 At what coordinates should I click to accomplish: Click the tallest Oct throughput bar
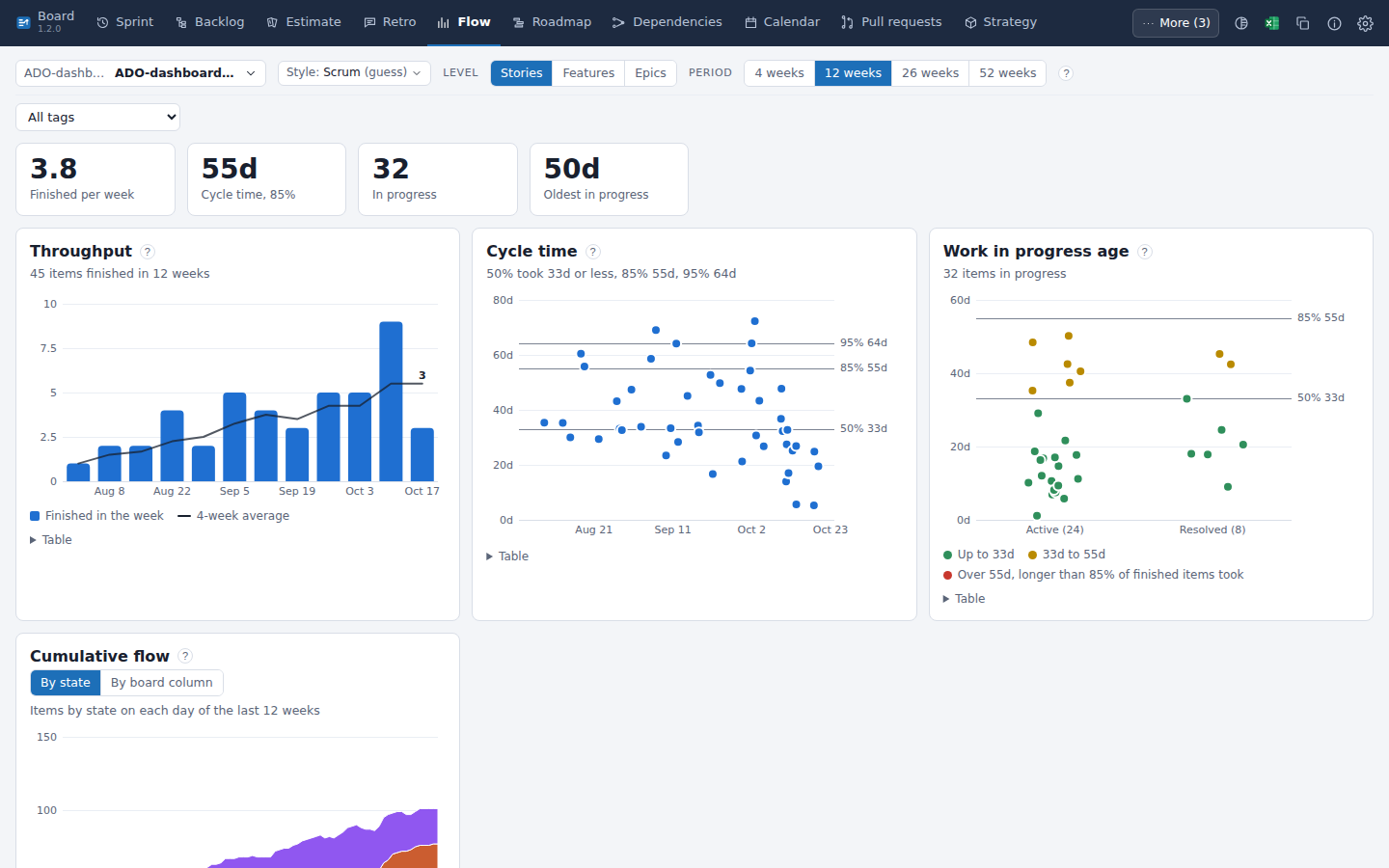point(391,401)
